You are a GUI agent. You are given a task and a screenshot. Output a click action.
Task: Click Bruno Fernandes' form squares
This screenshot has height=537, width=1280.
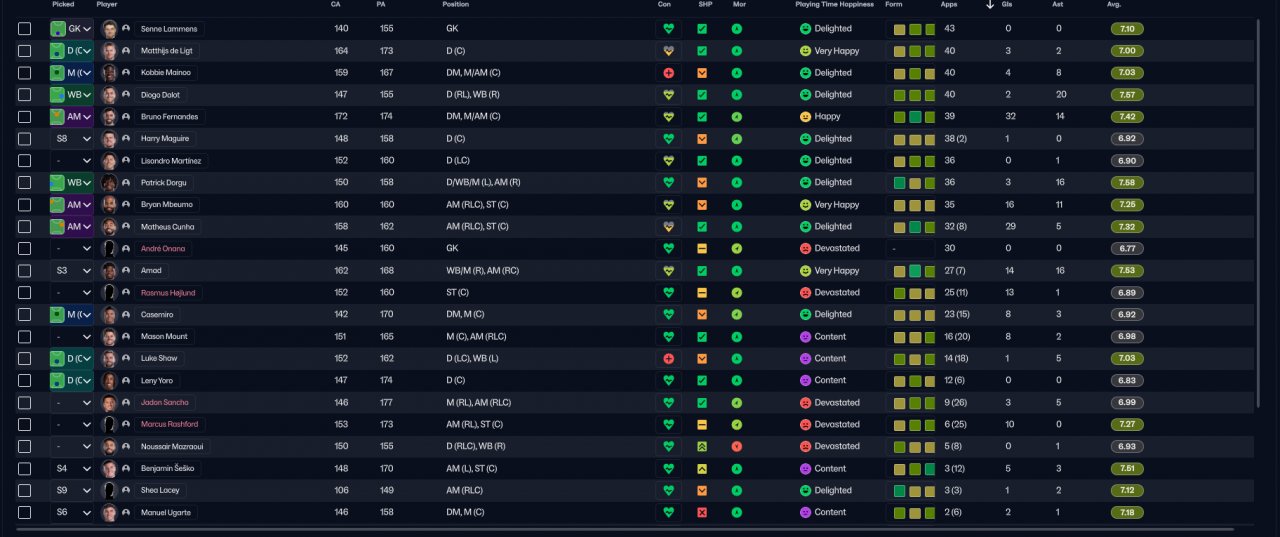[914, 117]
